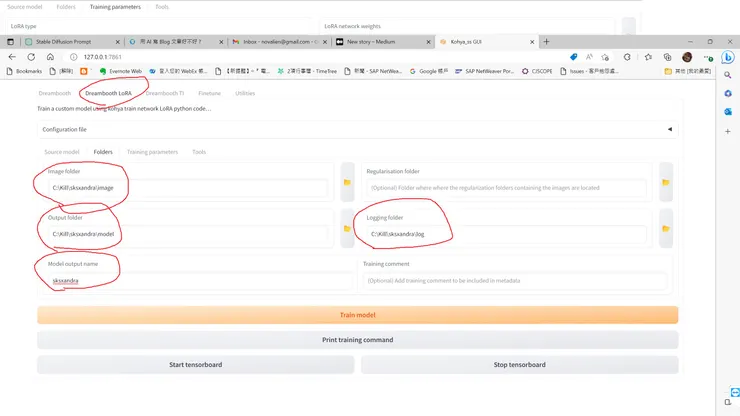Reload the current page
The image size is (740, 416).
tap(31, 57)
